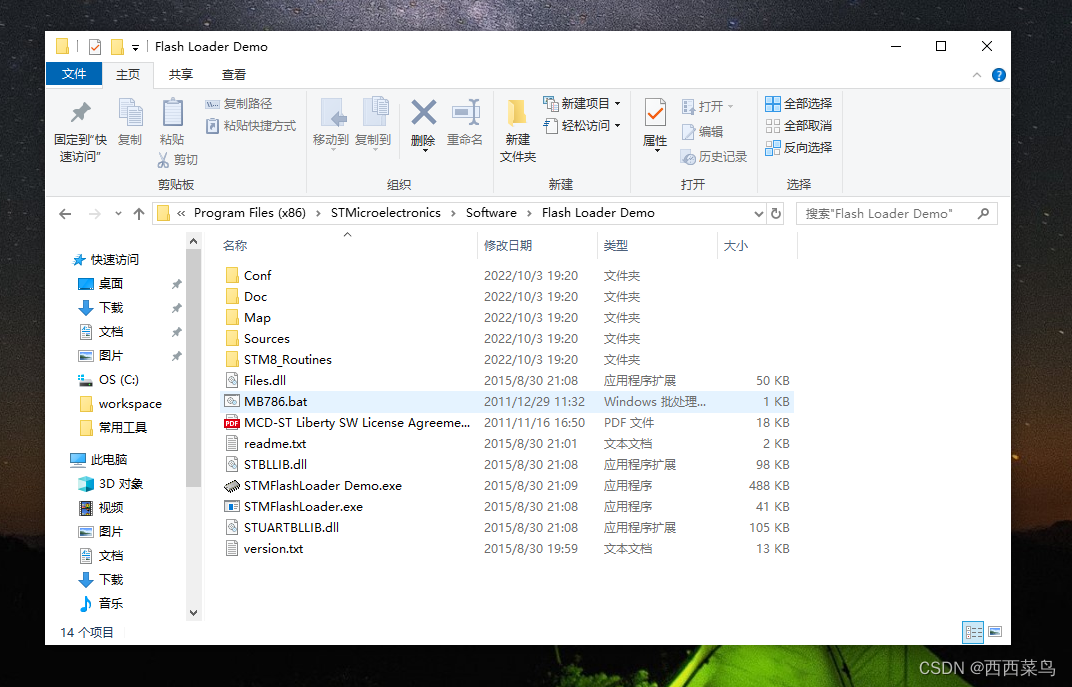This screenshot has width=1072, height=687.
Task: Click the Cut scissors button
Action: (x=177, y=159)
